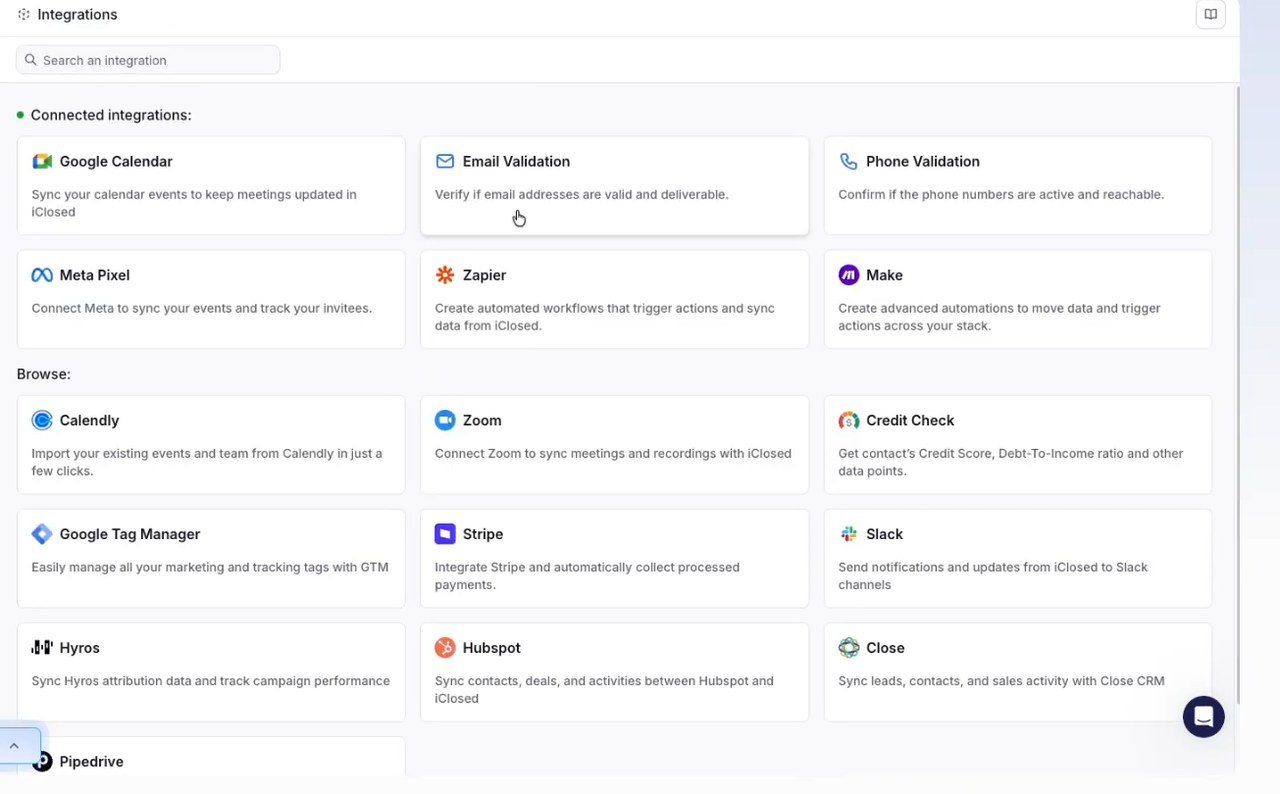Click the Stripe card description
The width and height of the screenshot is (1280, 794).
[587, 576]
